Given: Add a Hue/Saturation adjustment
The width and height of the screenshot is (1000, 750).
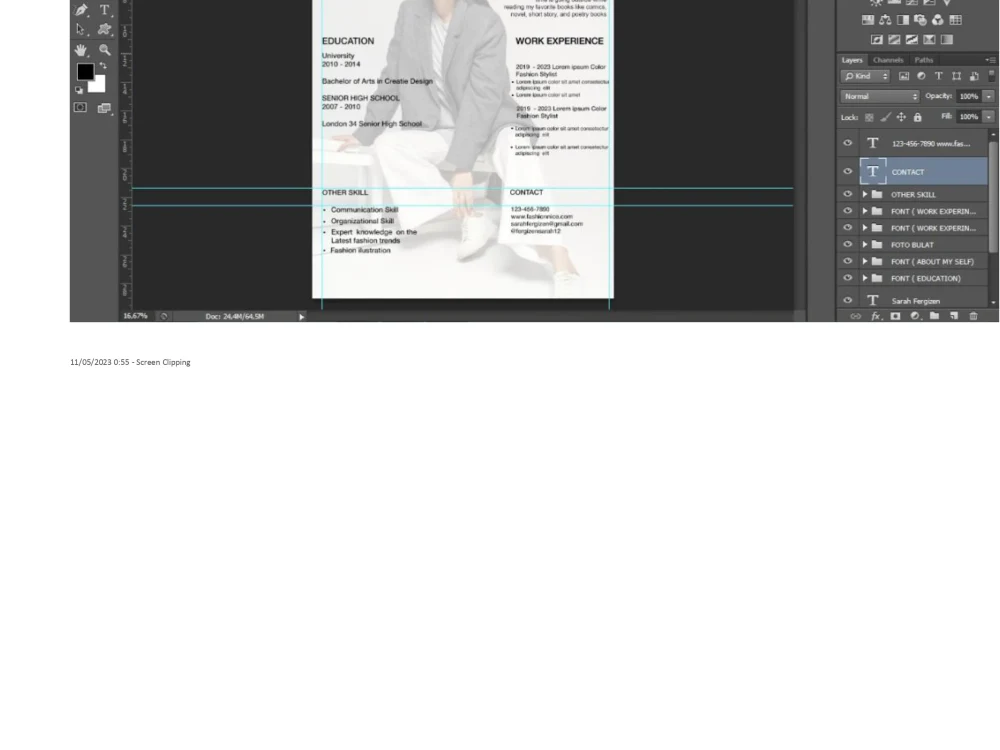Looking at the screenshot, I should 868,20.
